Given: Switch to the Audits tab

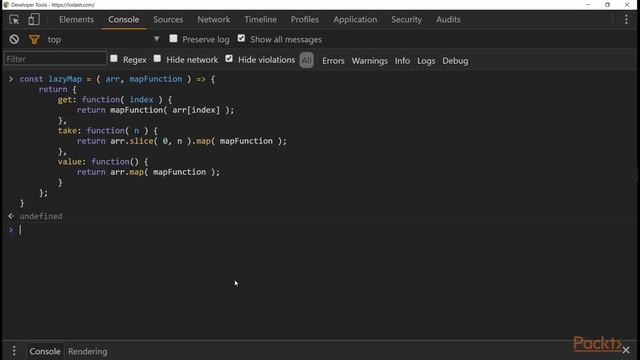Looking at the screenshot, I should tap(448, 19).
